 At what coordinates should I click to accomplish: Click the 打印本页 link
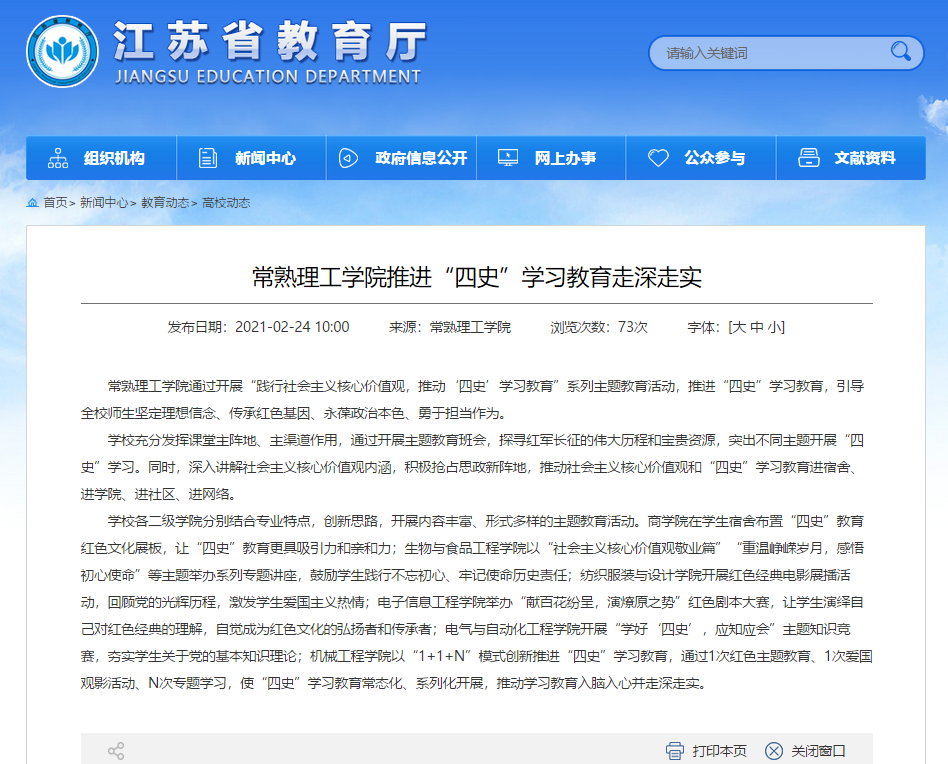[x=719, y=751]
